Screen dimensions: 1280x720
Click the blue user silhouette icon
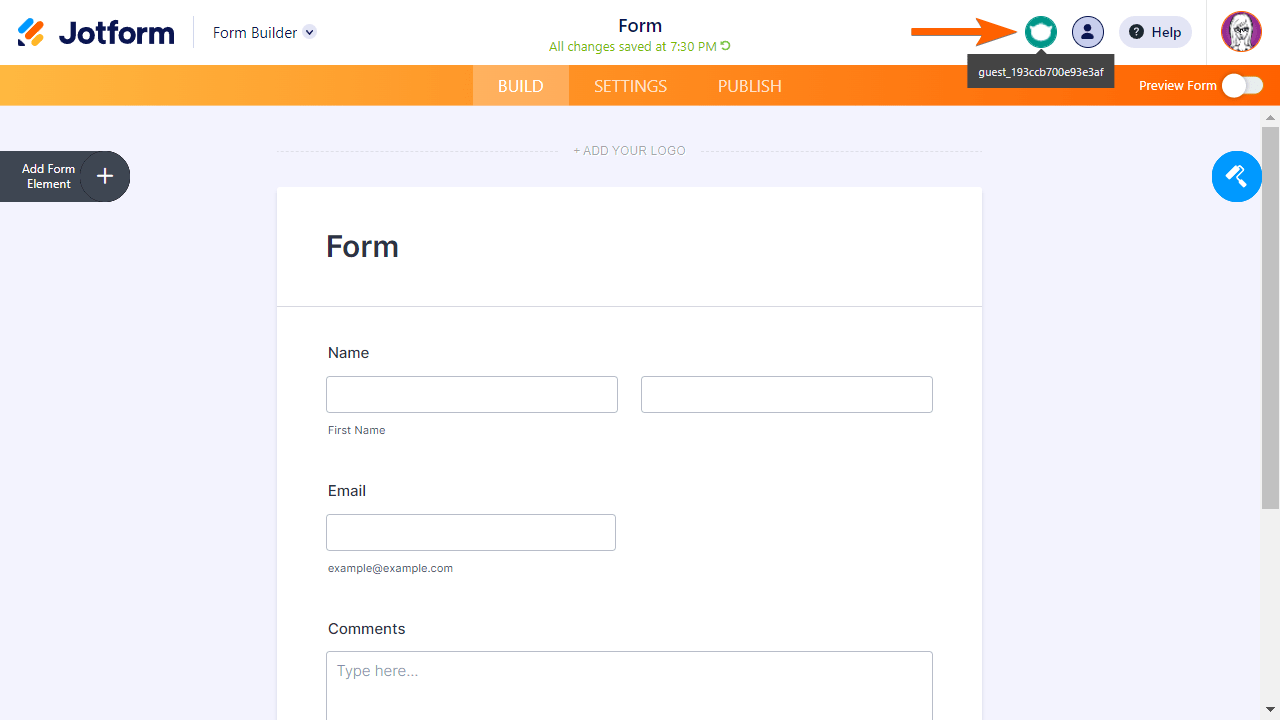click(1088, 32)
